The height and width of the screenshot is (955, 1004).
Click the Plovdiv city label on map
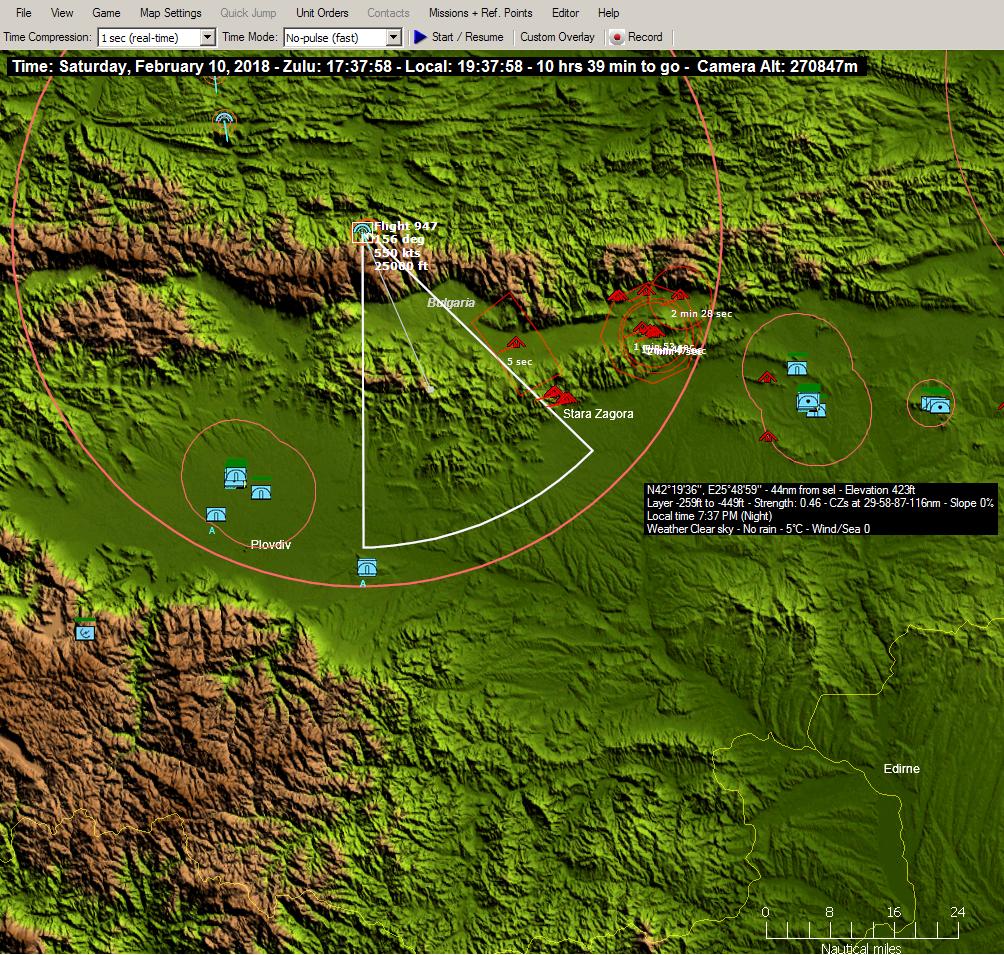point(270,545)
